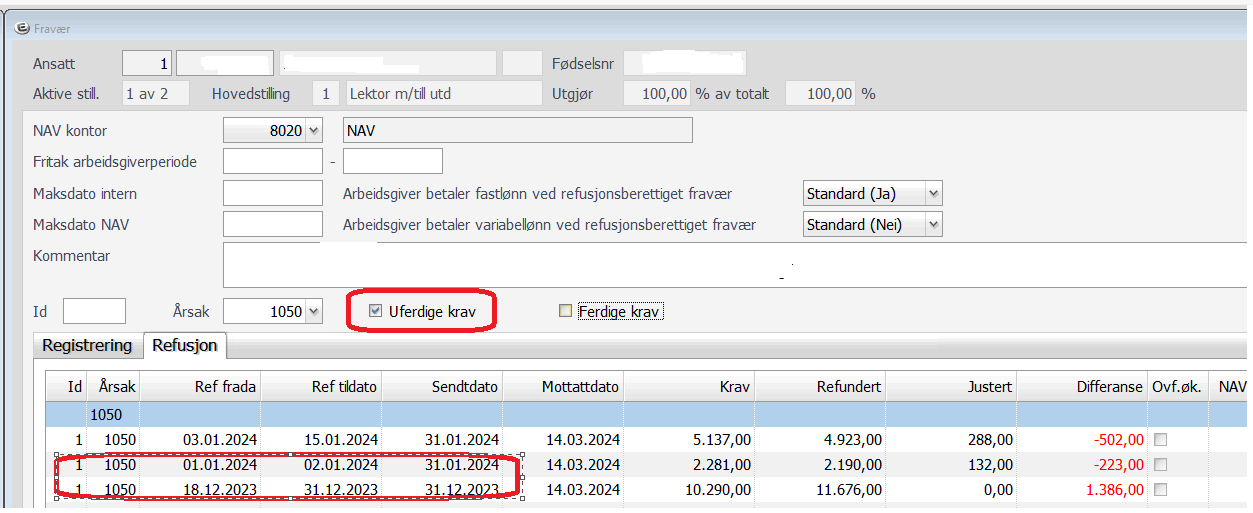Open the fastlønn Standard (Ja) dropdown

pyautogui.click(x=934, y=194)
